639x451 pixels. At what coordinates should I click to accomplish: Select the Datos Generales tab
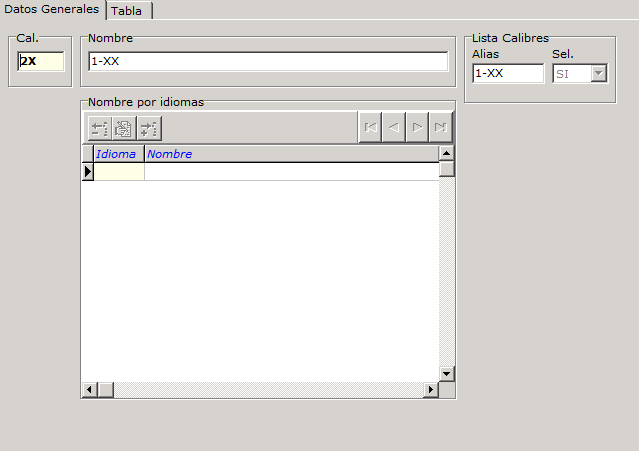click(x=51, y=9)
